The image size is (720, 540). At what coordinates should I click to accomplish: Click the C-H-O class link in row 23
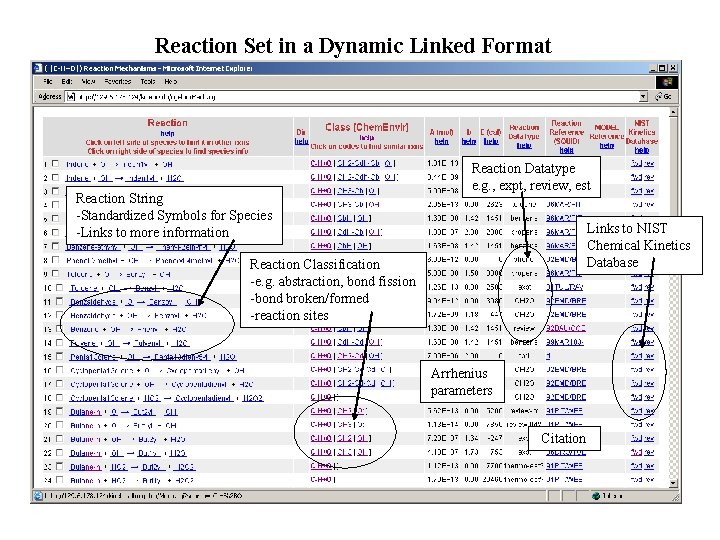(x=321, y=466)
